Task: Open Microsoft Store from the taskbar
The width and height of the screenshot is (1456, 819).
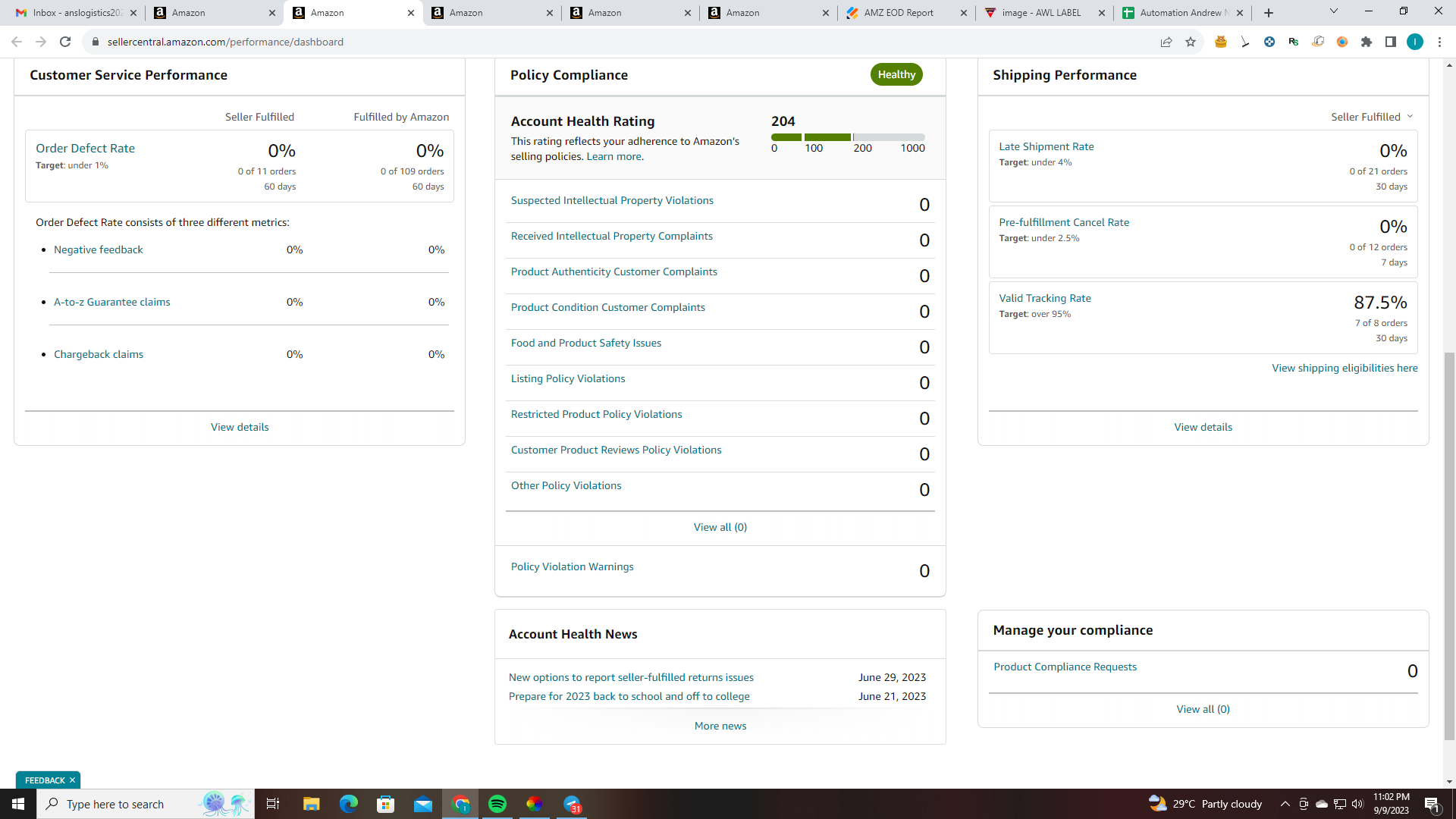Action: click(x=386, y=804)
